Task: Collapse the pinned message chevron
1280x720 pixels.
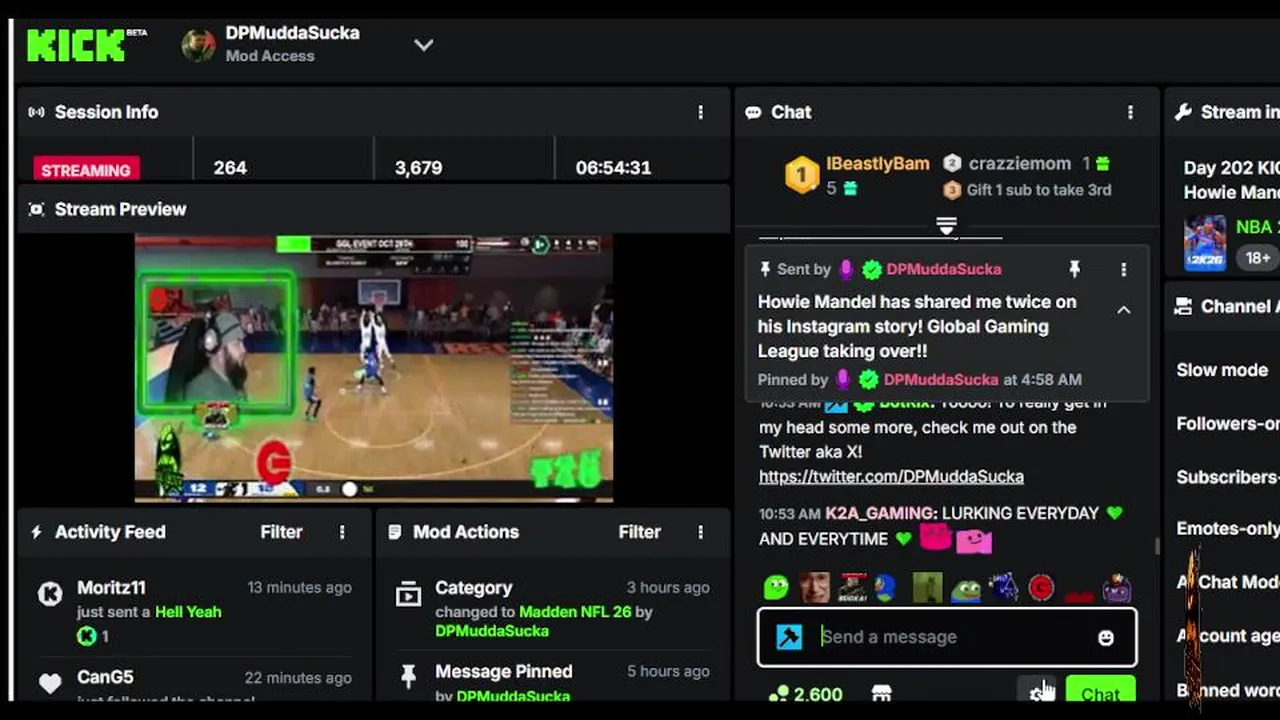Action: pos(1123,310)
